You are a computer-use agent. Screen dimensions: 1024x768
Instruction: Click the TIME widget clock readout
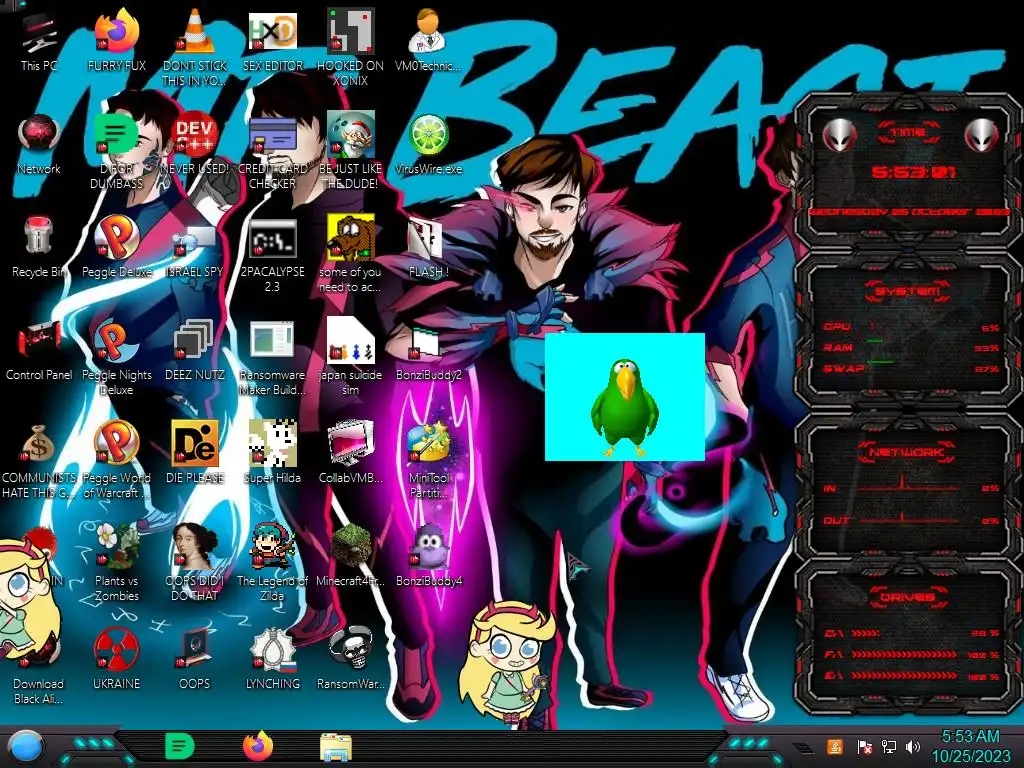coord(913,172)
